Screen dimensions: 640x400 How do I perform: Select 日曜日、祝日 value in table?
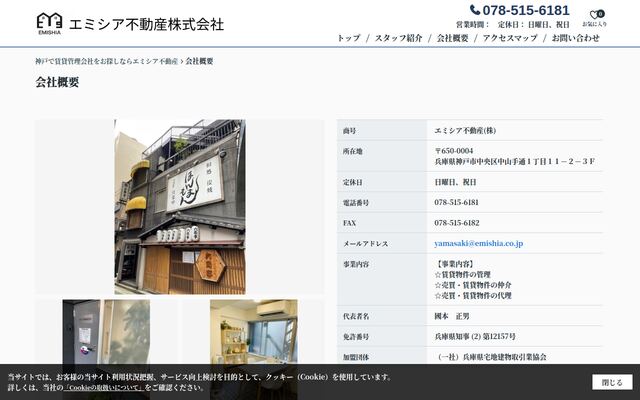tap(456, 182)
